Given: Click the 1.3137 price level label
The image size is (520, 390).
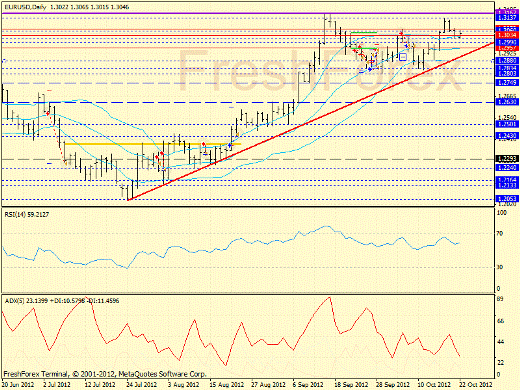Looking at the screenshot, I should click(507, 18).
